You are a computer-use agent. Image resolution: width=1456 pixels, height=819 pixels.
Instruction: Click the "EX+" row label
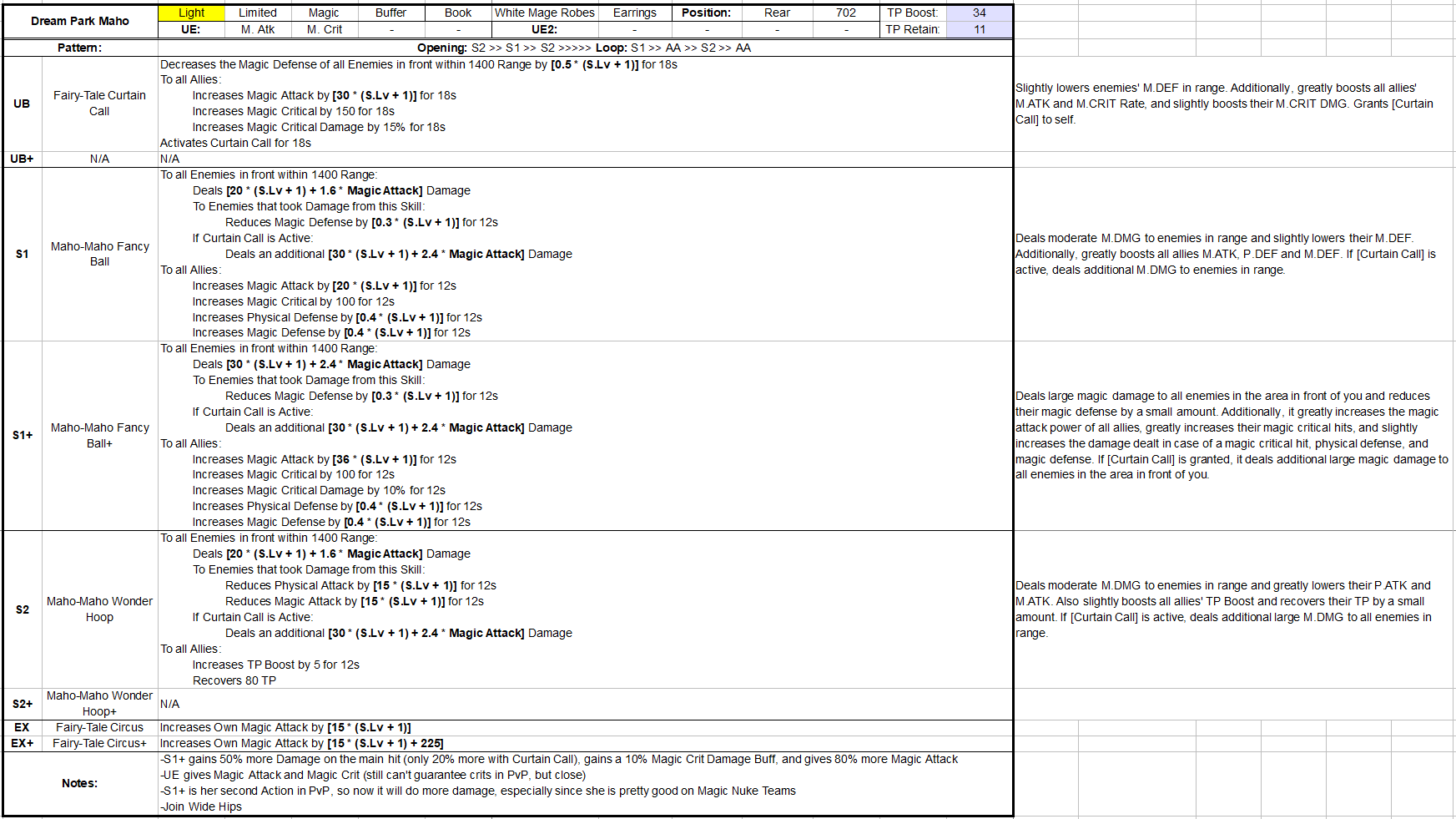pos(23,743)
